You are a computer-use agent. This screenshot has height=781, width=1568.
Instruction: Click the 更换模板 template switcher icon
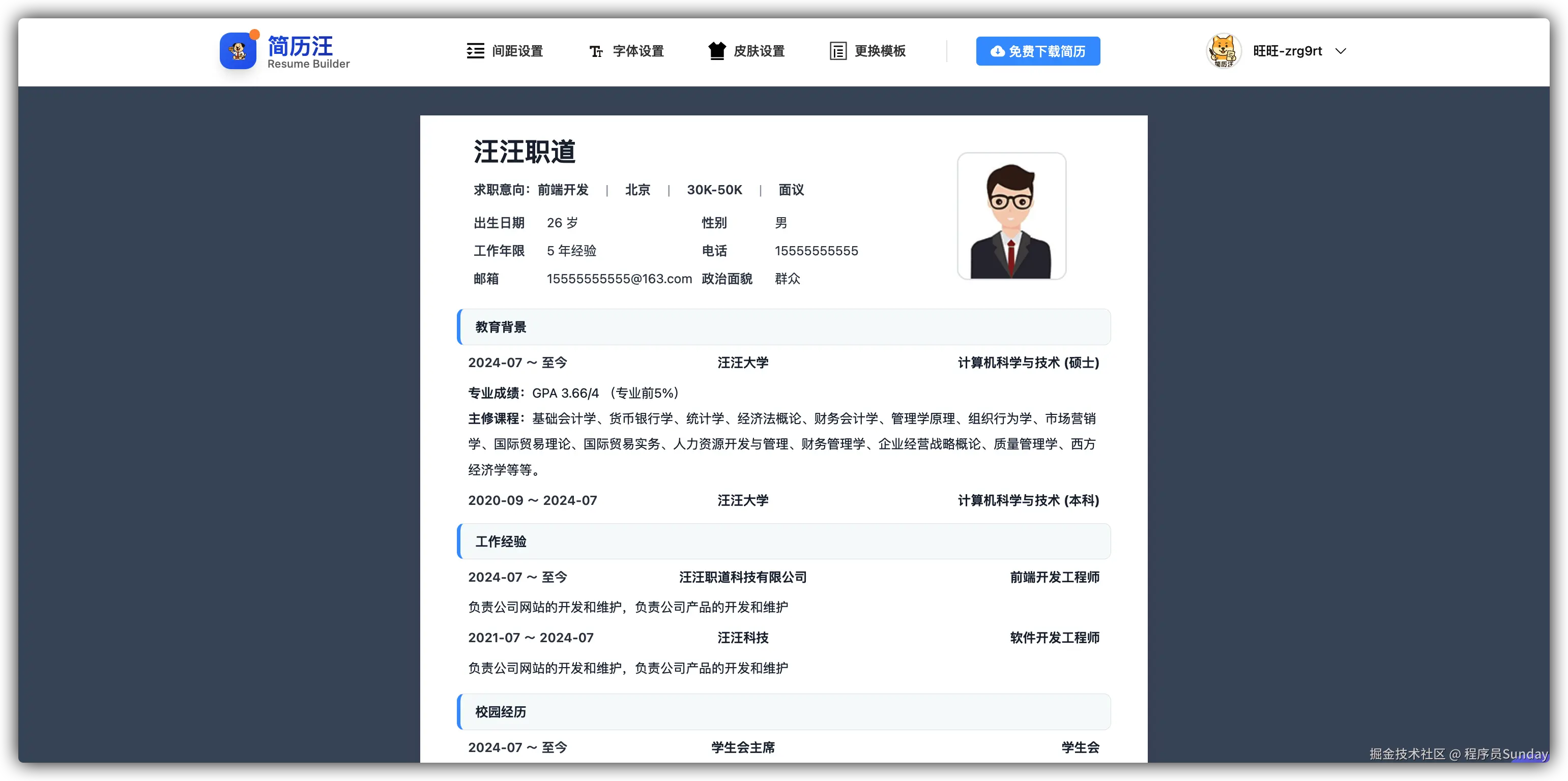838,51
